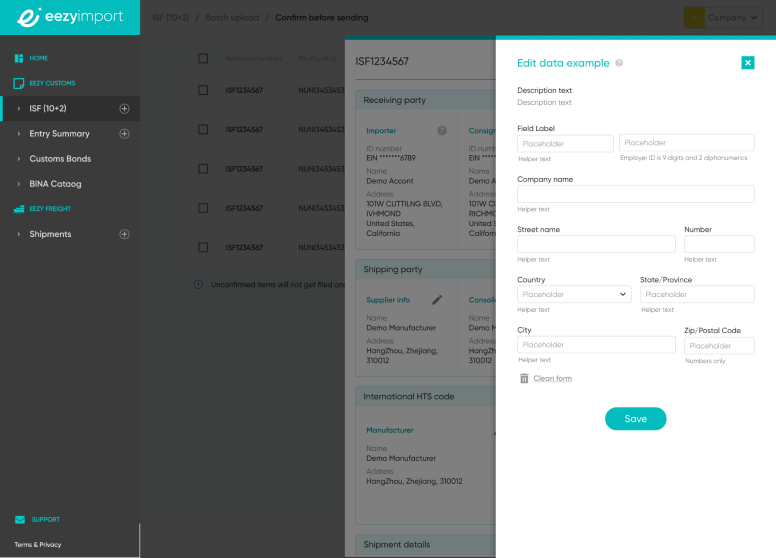This screenshot has height=558, width=776.
Task: Close the Edit data example panel
Action: click(748, 63)
